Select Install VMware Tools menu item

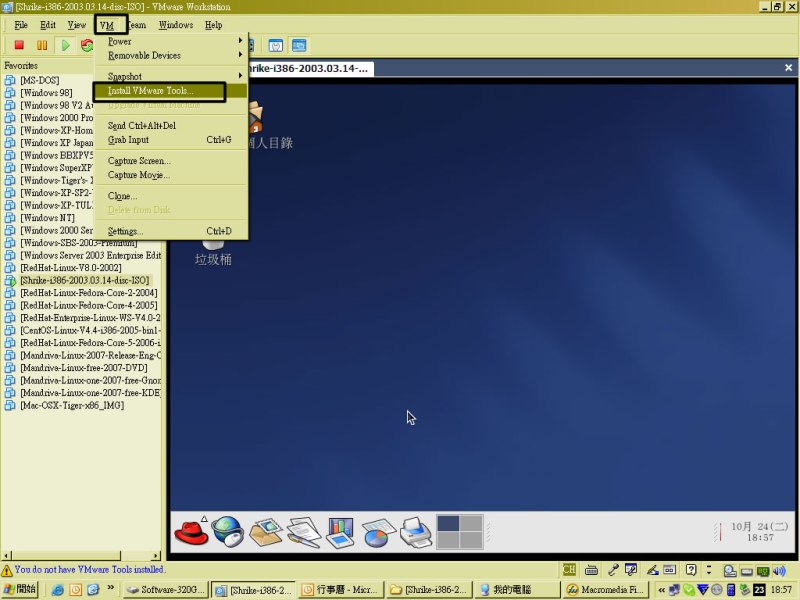point(171,91)
